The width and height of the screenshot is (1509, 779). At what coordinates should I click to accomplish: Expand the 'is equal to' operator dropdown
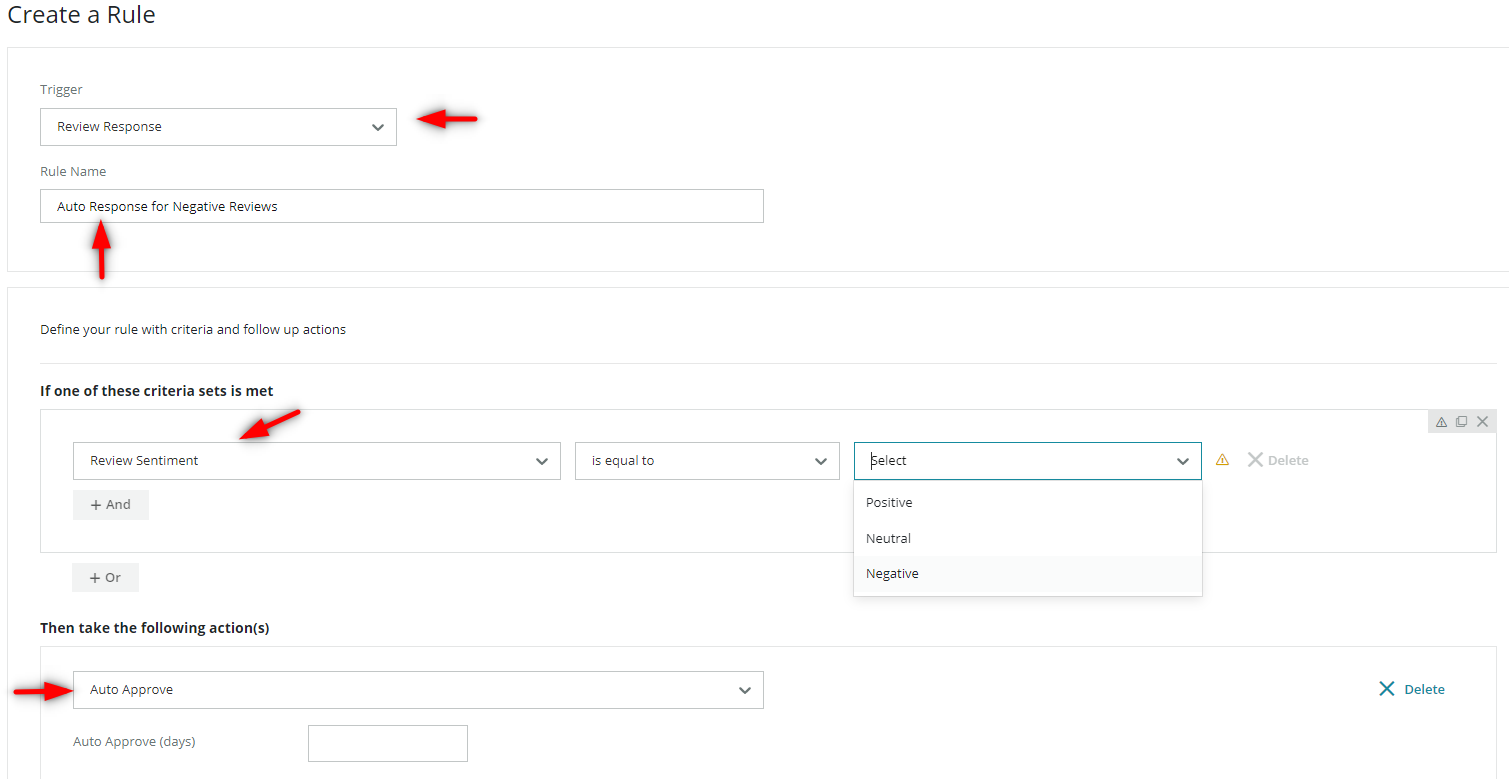pos(706,461)
